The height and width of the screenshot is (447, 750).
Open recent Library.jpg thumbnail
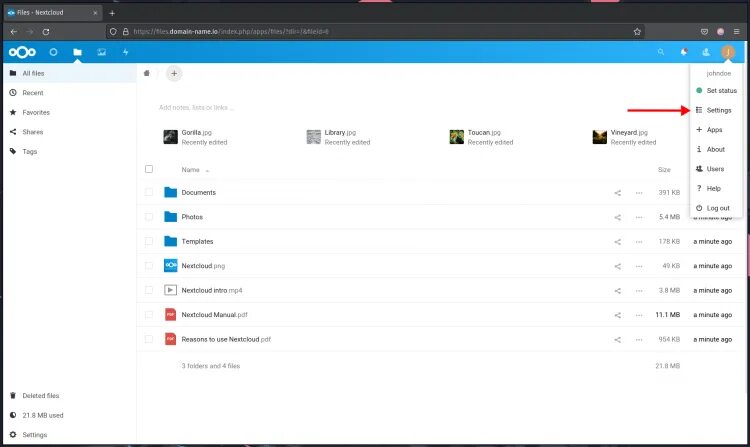coord(313,137)
